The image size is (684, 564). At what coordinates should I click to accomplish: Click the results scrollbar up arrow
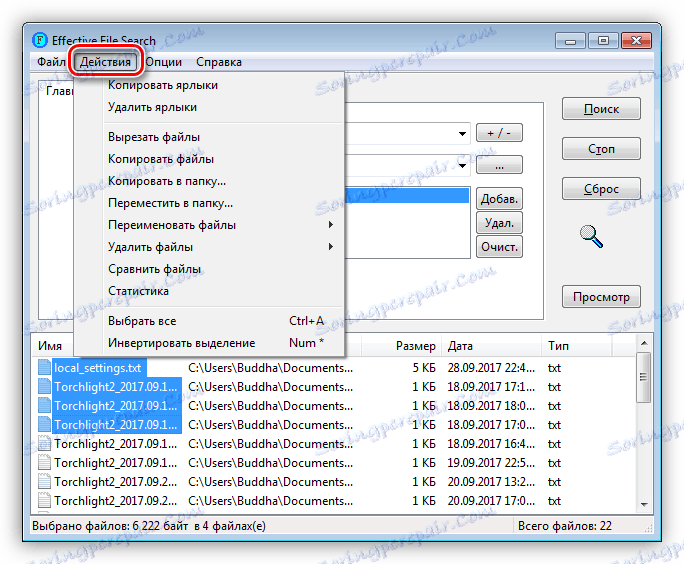pos(644,343)
